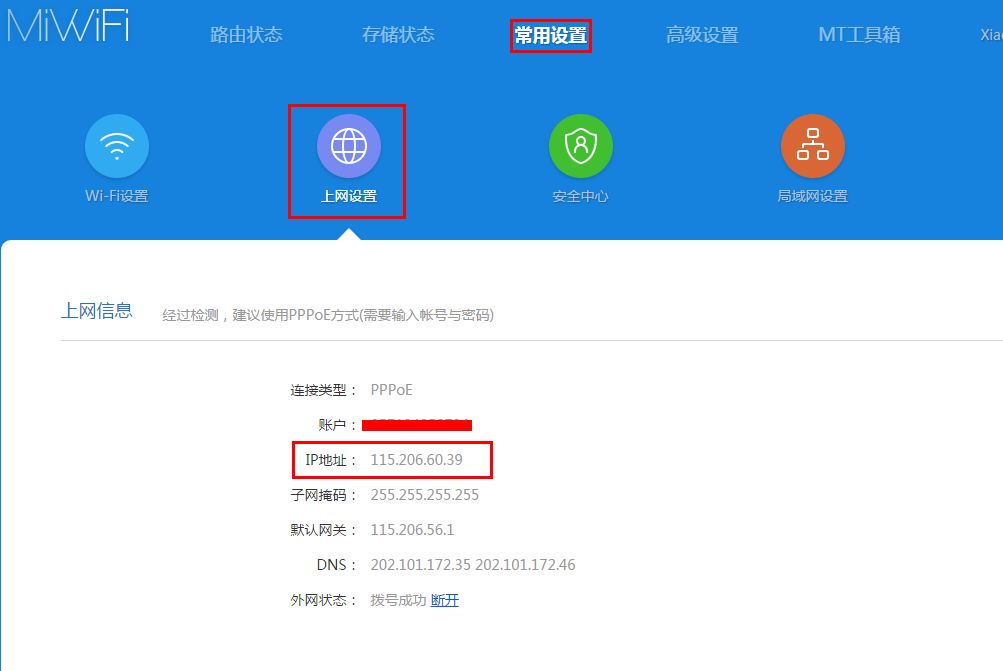
Task: Click the MiWiFi logo
Action: [68, 26]
